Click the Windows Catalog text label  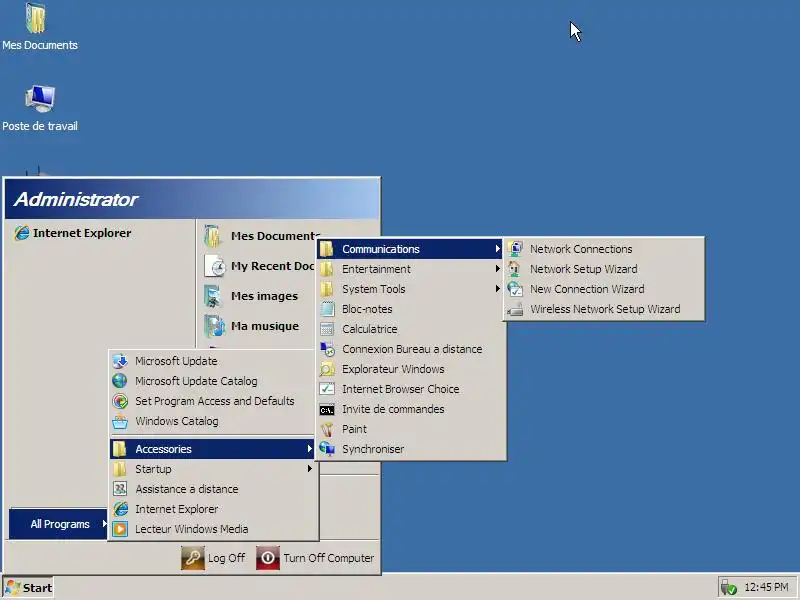click(x=177, y=421)
